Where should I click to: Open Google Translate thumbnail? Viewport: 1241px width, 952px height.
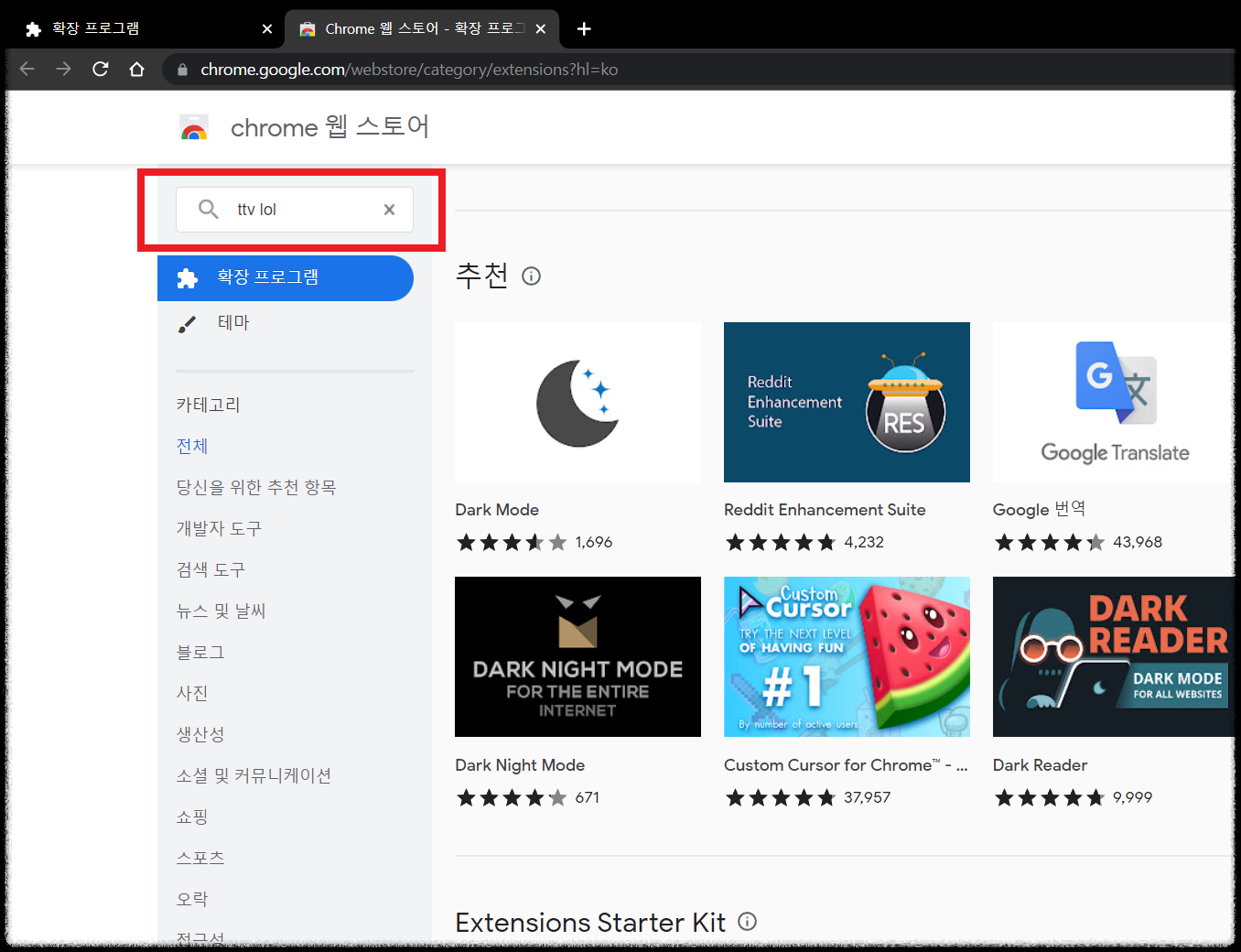[1114, 402]
